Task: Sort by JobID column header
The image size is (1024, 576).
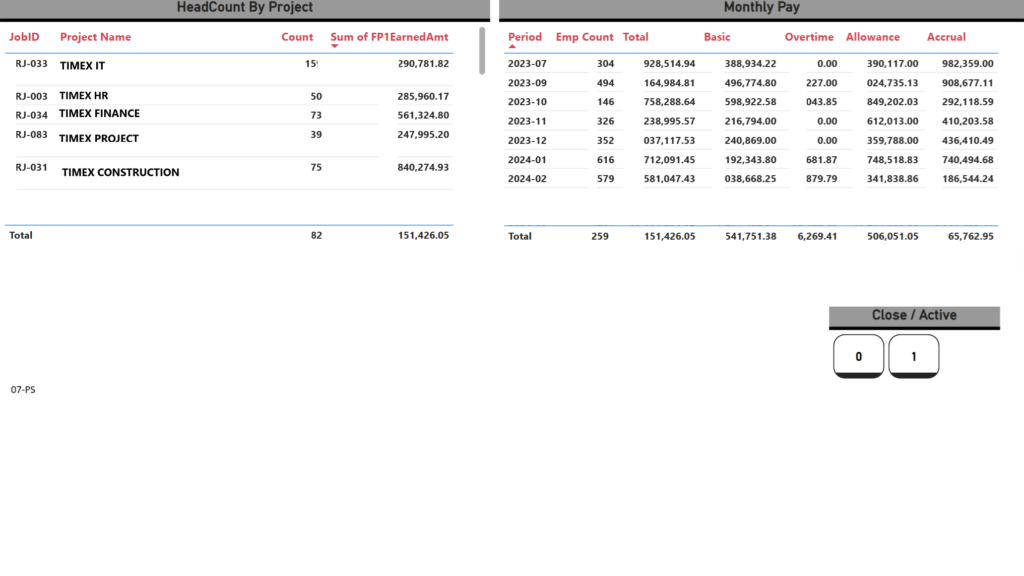Action: click(24, 37)
